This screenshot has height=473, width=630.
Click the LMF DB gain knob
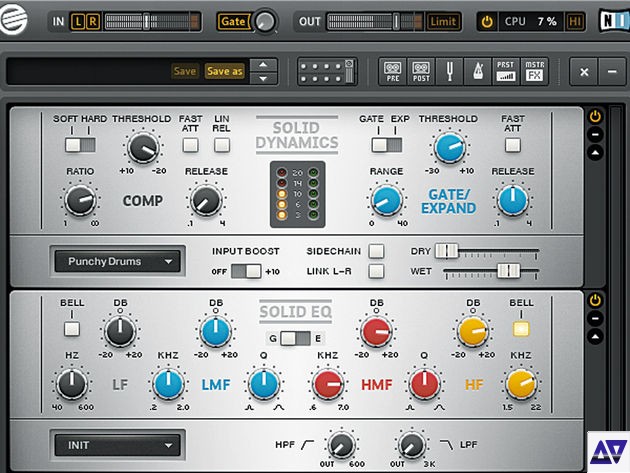216,331
